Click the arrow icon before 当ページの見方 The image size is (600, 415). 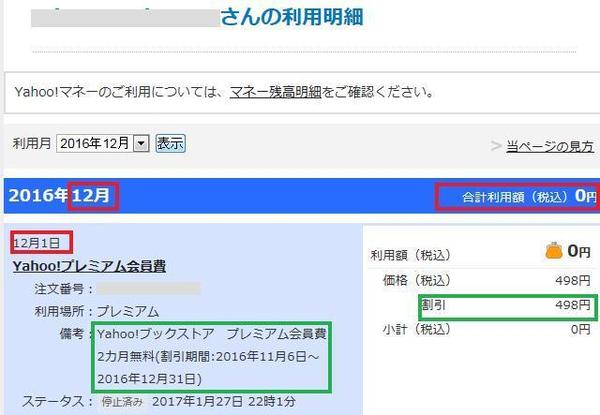click(496, 146)
